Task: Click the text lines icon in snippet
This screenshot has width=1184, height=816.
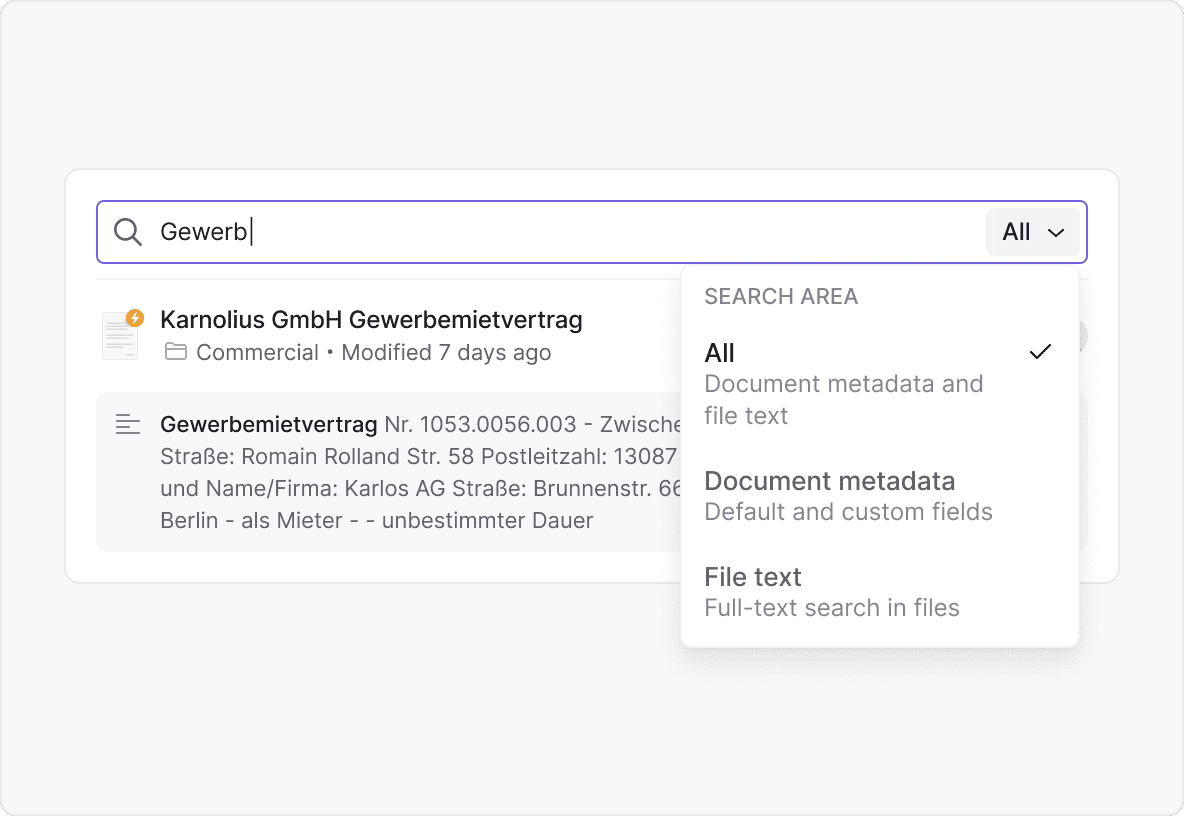Action: click(127, 424)
